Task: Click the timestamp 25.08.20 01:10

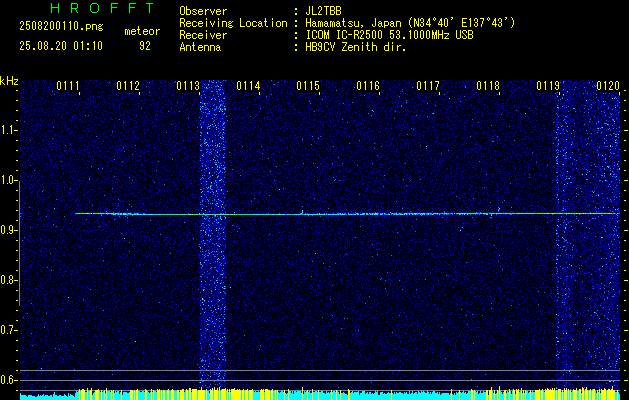Action: 61,46
